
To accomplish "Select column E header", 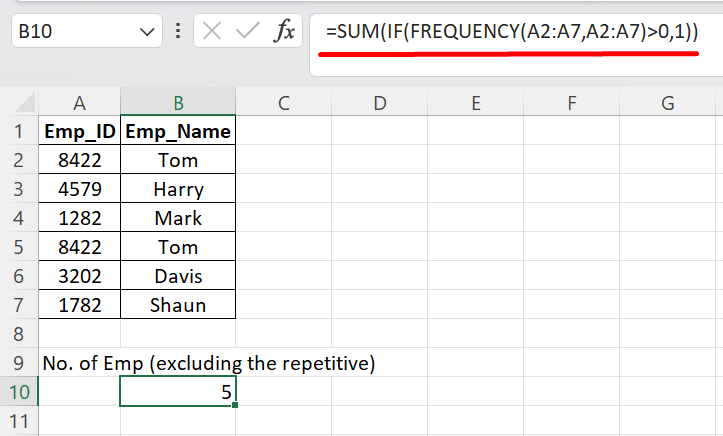I will pyautogui.click(x=475, y=102).
